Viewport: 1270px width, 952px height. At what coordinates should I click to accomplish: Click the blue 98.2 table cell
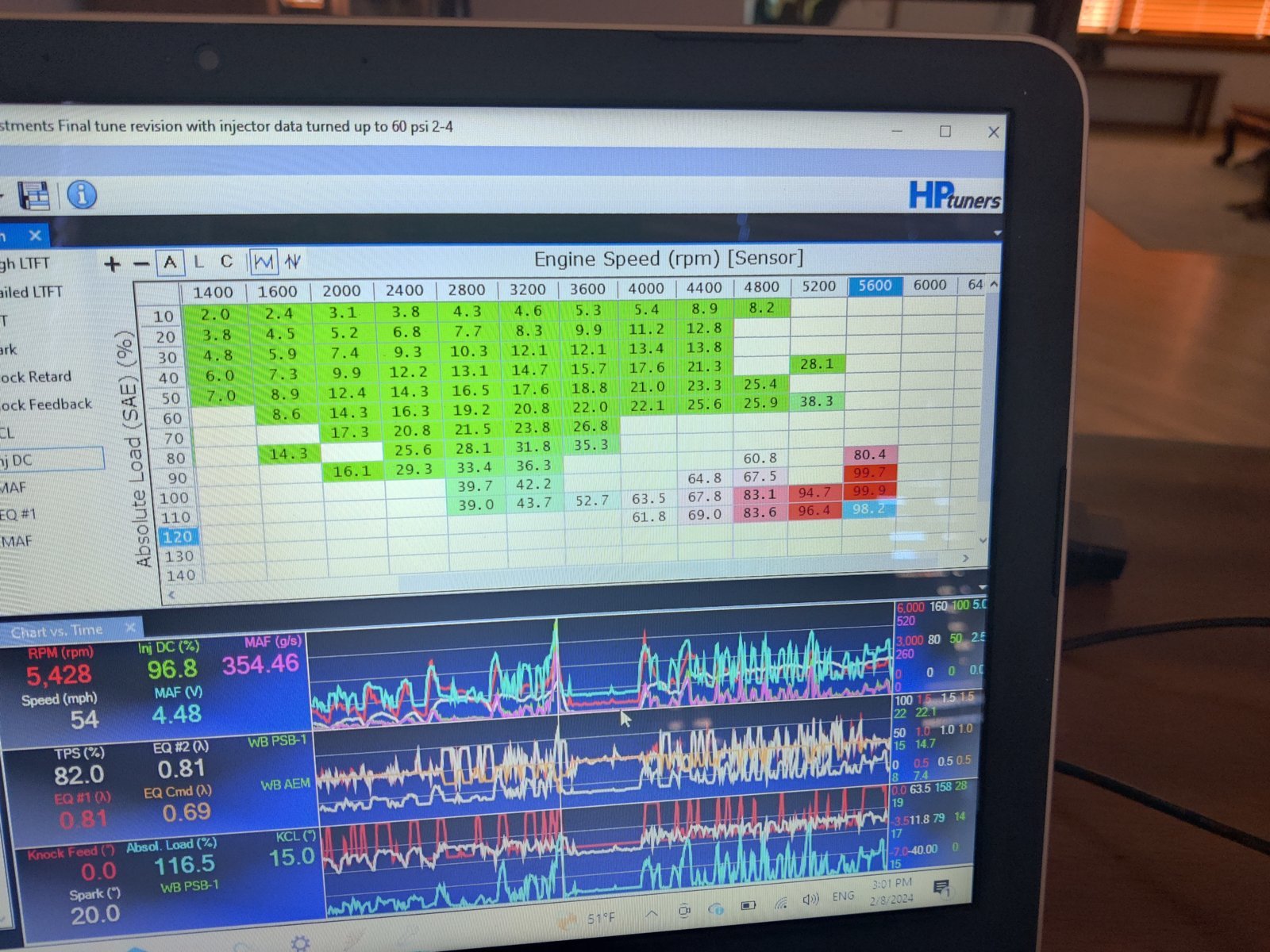point(868,509)
